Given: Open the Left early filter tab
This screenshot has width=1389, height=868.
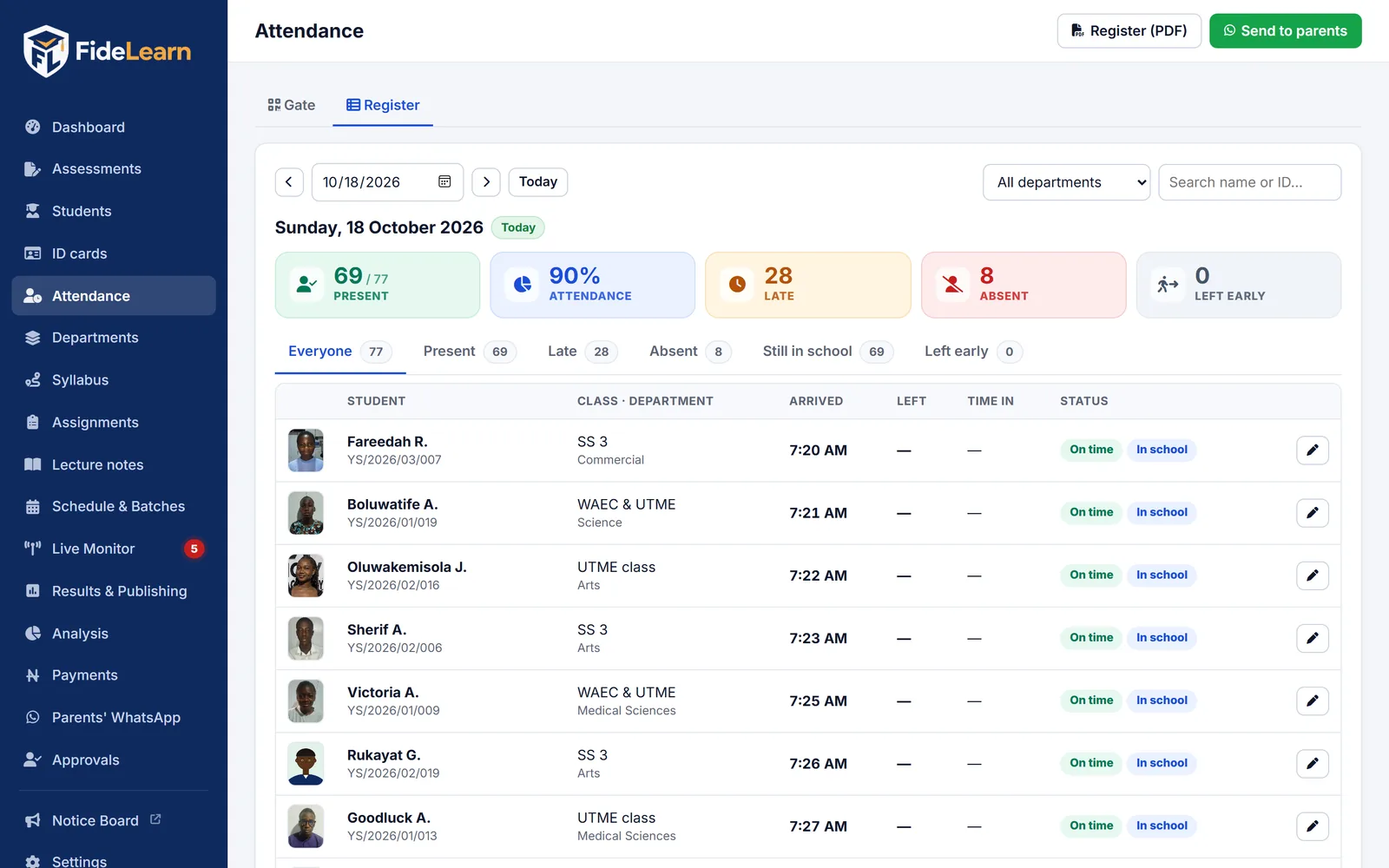Looking at the screenshot, I should (x=973, y=352).
